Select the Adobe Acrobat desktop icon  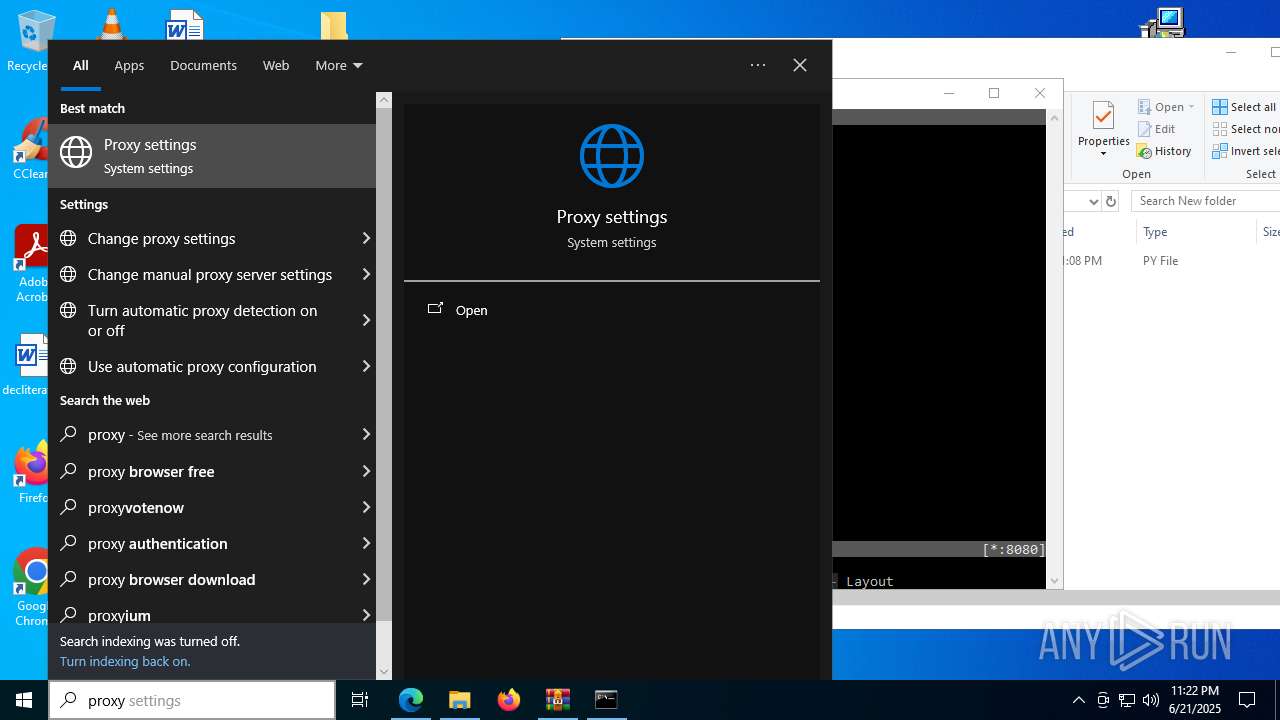[x=30, y=265]
